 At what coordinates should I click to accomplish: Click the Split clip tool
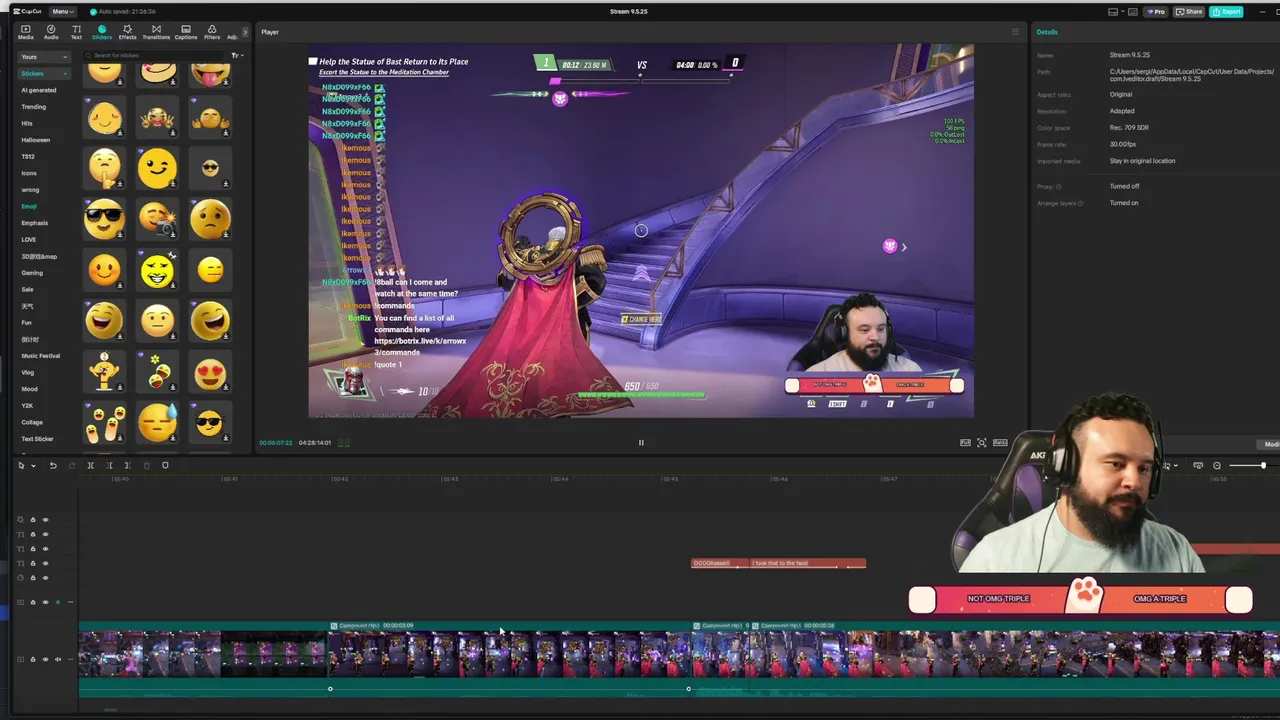(90, 465)
